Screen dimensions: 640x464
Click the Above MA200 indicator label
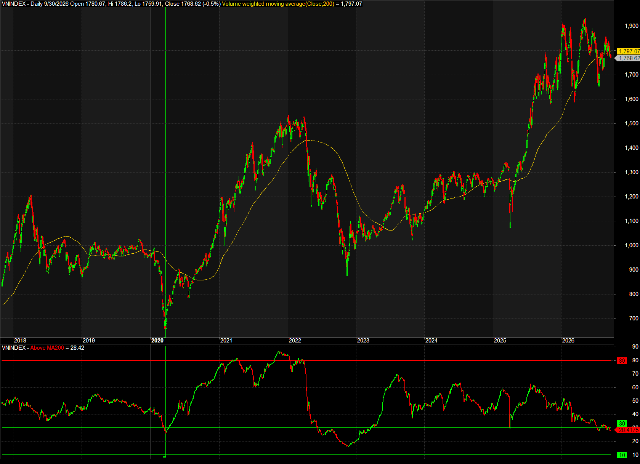(x=47, y=348)
